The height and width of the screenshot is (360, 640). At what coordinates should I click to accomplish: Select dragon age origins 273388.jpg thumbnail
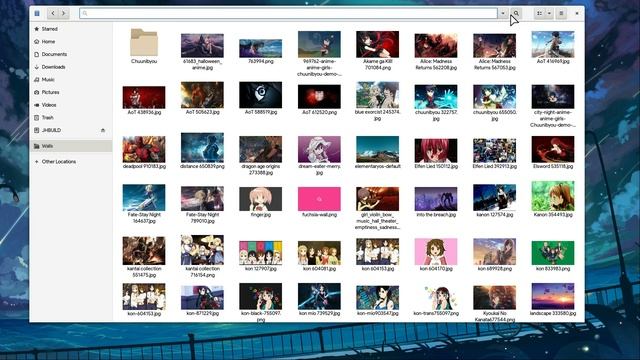coord(260,149)
